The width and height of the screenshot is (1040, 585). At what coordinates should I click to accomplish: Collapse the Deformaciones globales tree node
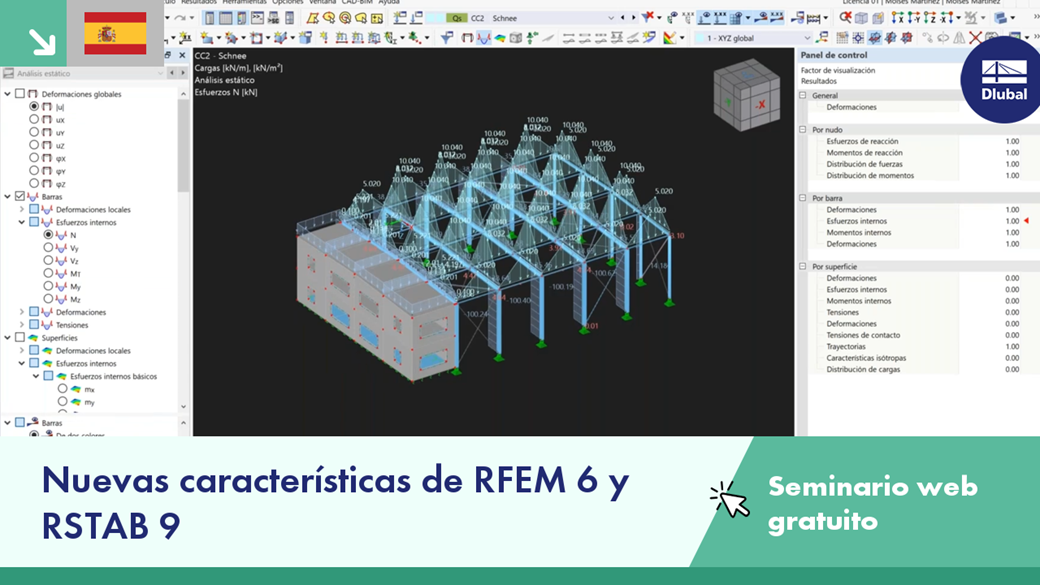(7, 94)
